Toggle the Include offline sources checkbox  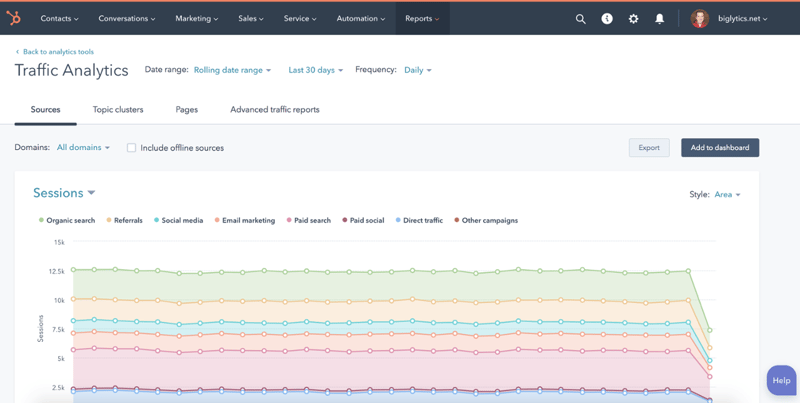(x=131, y=148)
